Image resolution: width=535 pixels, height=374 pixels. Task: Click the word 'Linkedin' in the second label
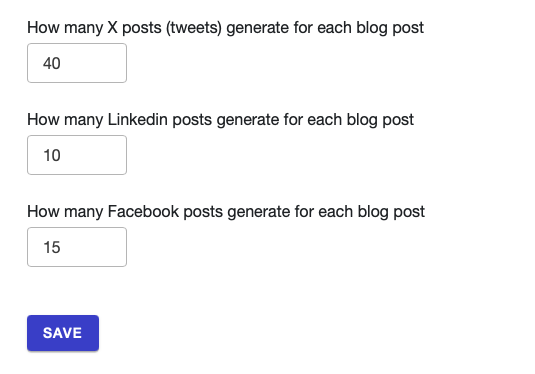point(138,120)
